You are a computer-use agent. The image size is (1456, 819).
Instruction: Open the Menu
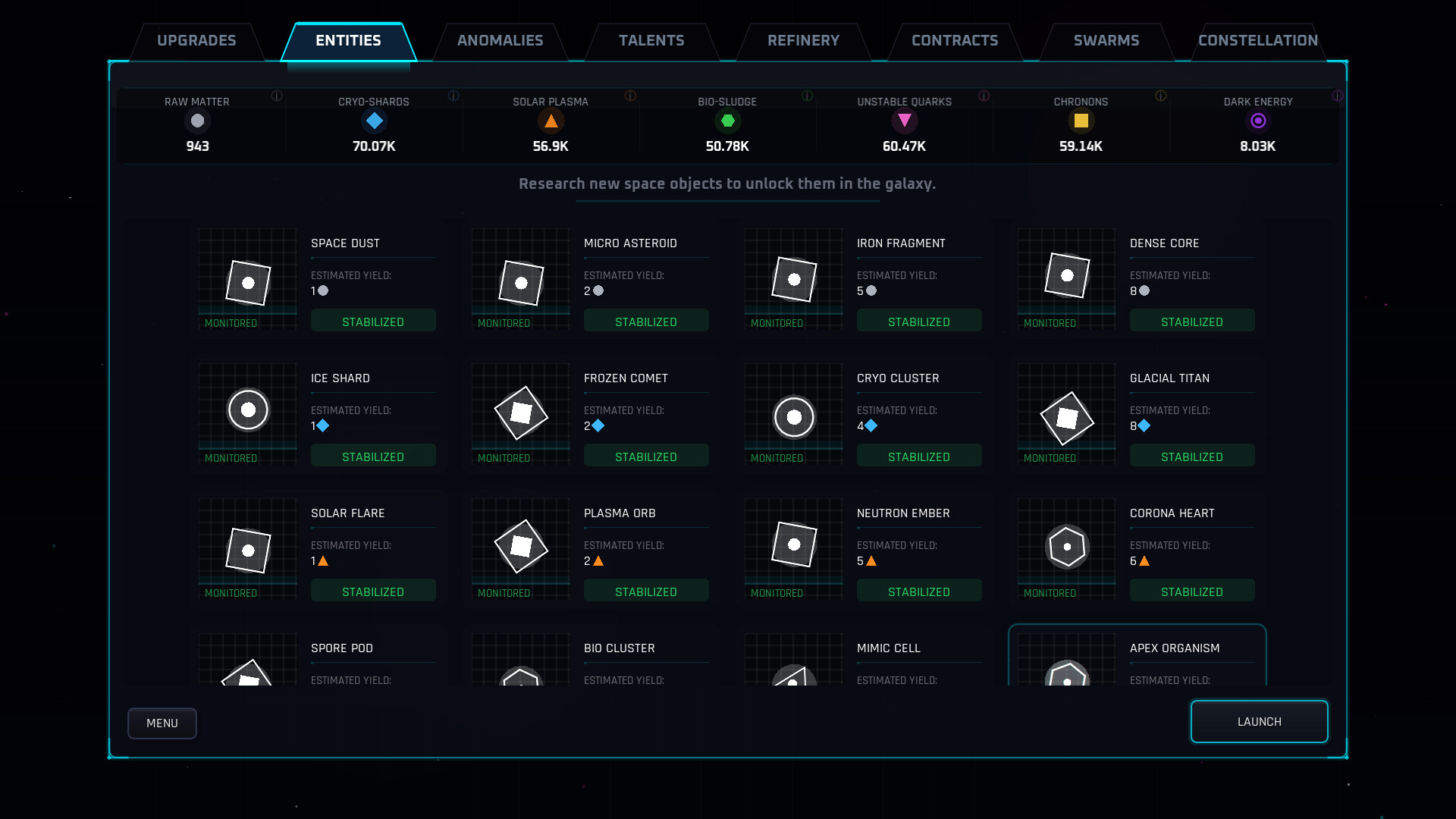[162, 723]
